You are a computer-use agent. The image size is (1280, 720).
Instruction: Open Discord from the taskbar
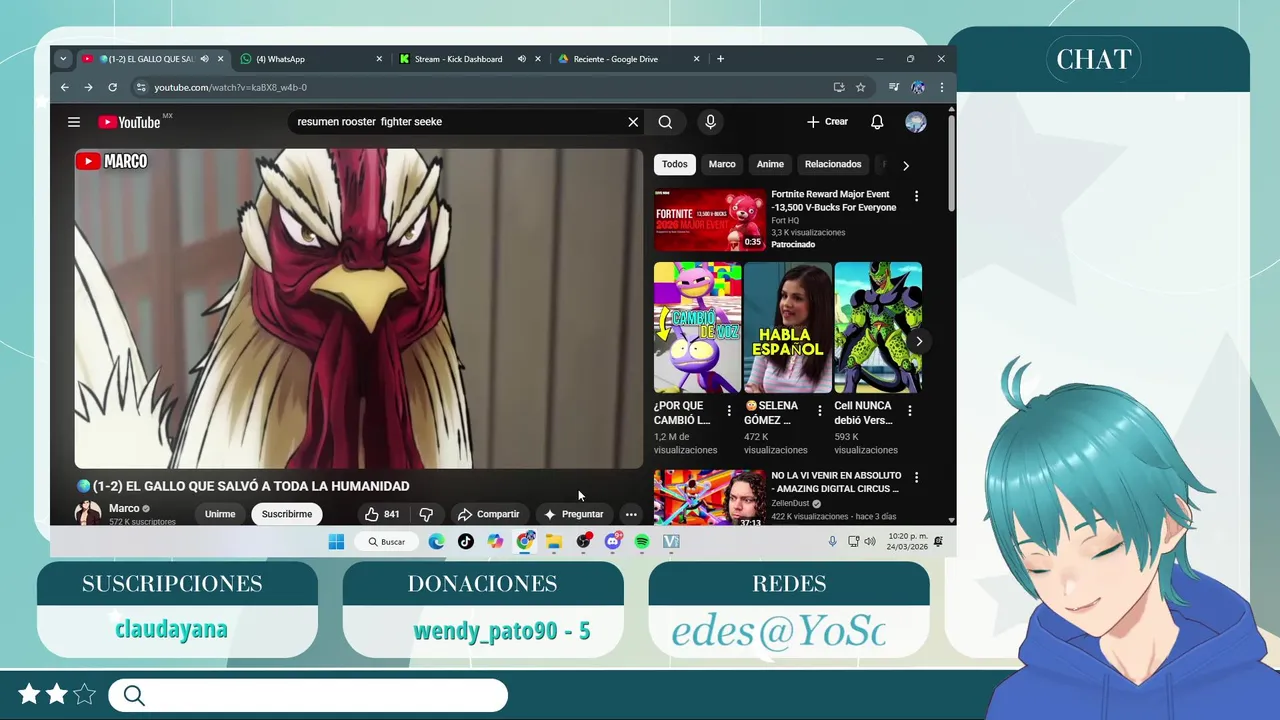(x=613, y=541)
